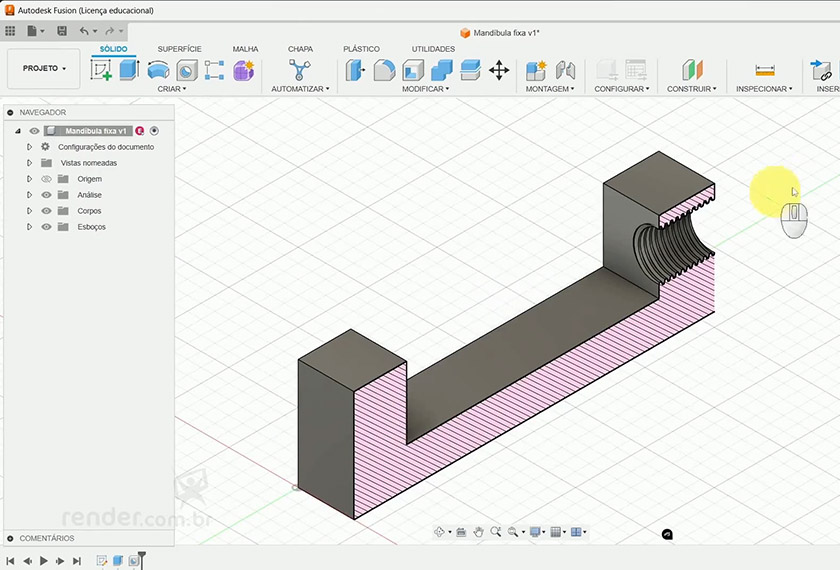The image size is (840, 570).
Task: Select the Pan hand tool
Action: [x=479, y=532]
